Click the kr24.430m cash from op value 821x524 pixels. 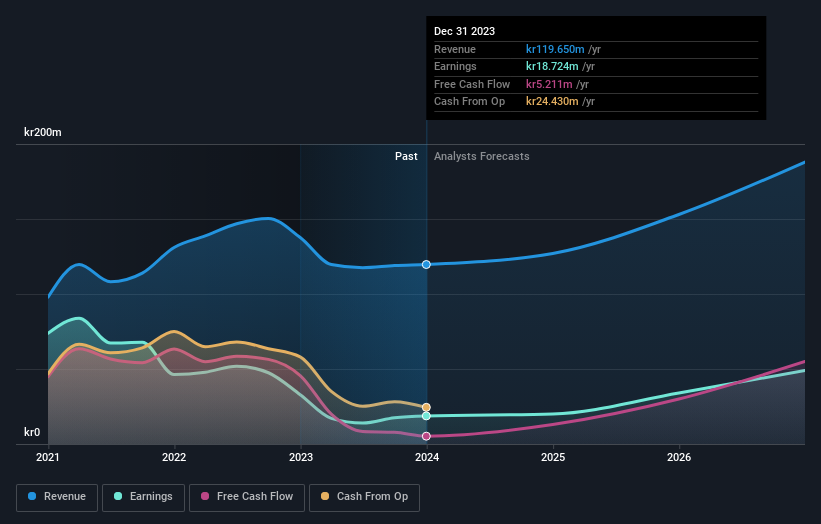coord(552,101)
